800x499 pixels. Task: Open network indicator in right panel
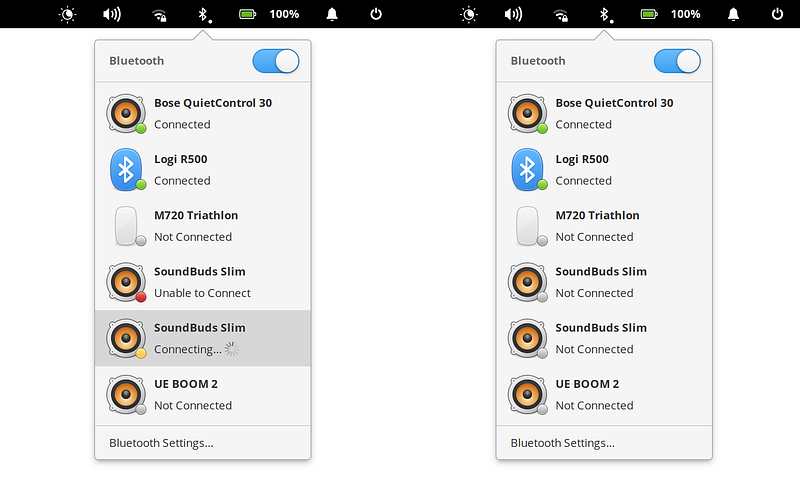point(561,15)
